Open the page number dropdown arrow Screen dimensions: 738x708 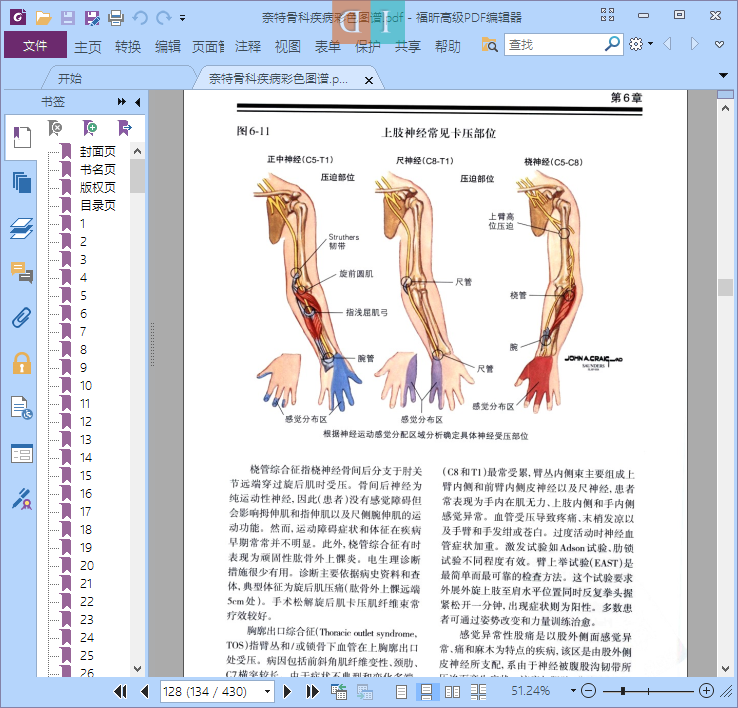coord(267,692)
